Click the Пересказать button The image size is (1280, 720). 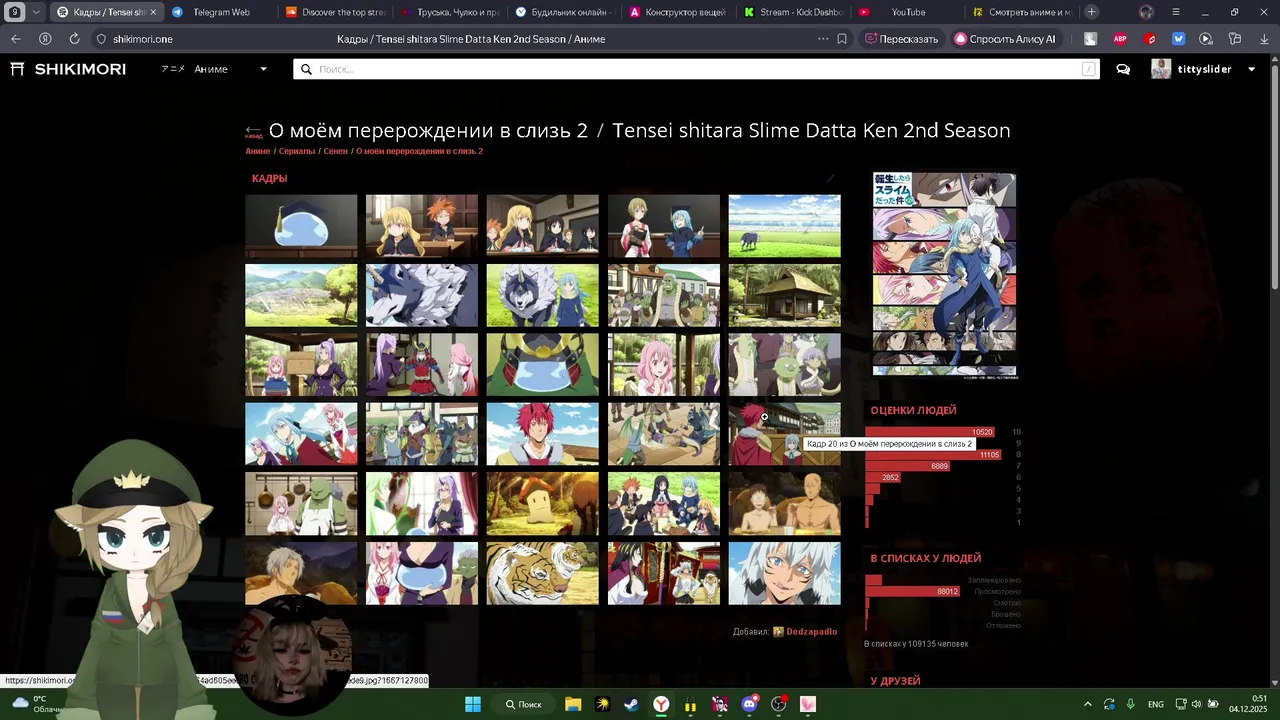[x=902, y=39]
